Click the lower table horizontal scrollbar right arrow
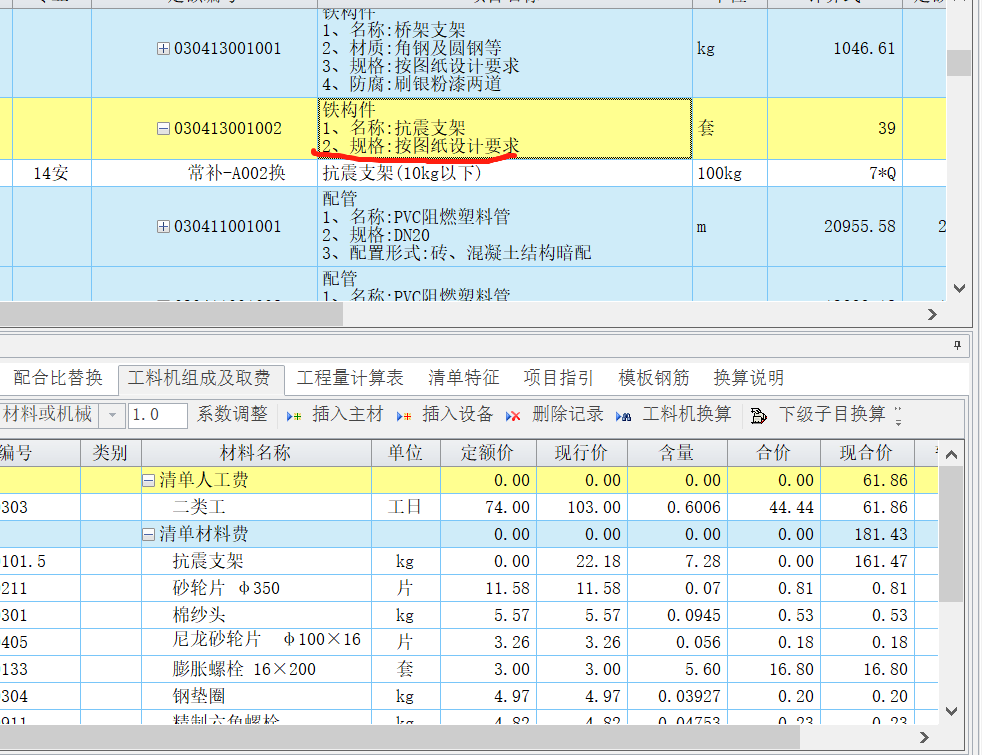The image size is (982, 755). (x=924, y=737)
